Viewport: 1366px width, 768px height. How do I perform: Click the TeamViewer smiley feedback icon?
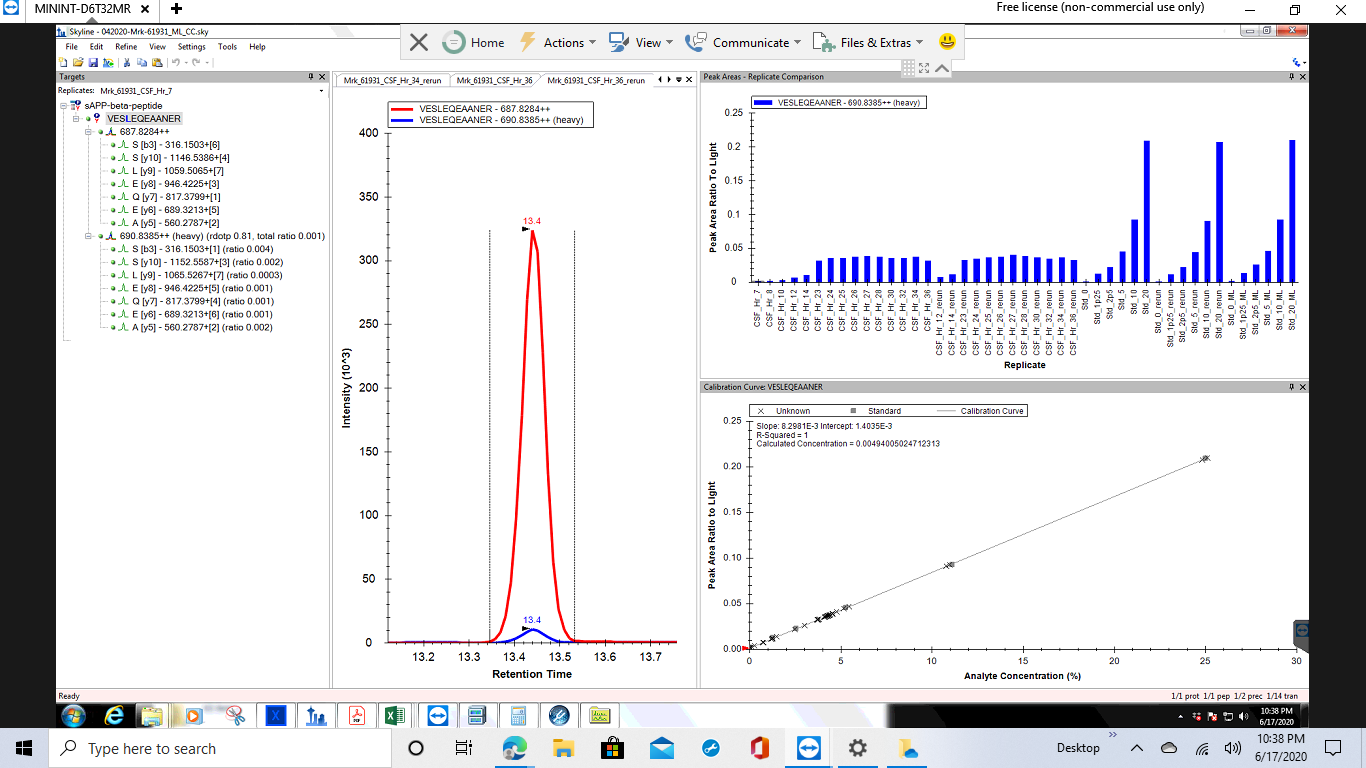click(947, 42)
